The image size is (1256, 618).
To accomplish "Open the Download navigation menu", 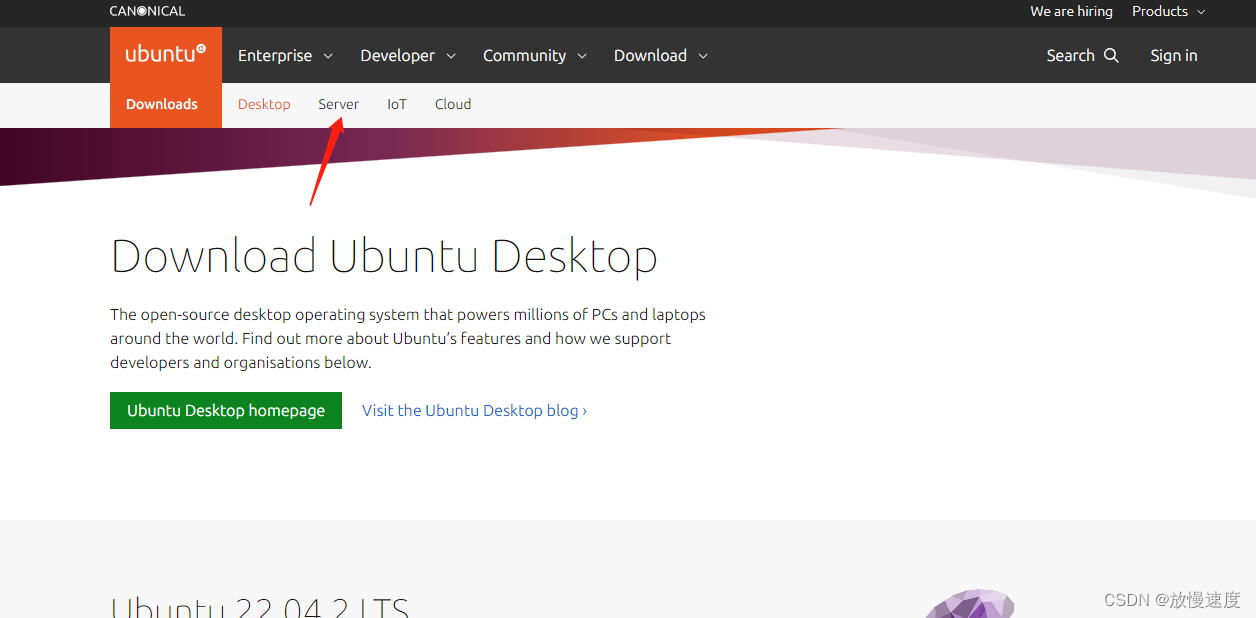I will point(660,55).
